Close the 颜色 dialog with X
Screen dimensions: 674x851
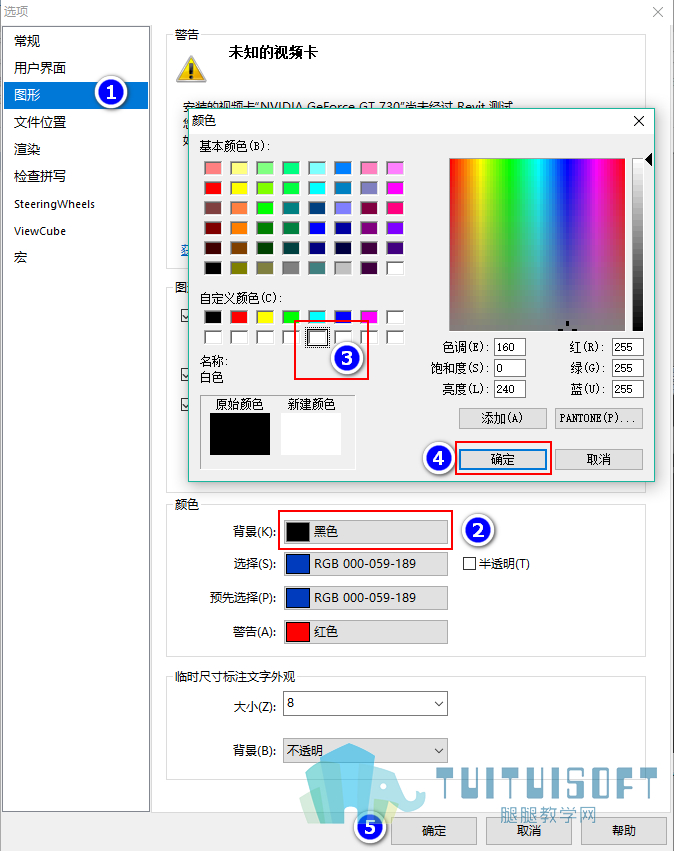[639, 121]
